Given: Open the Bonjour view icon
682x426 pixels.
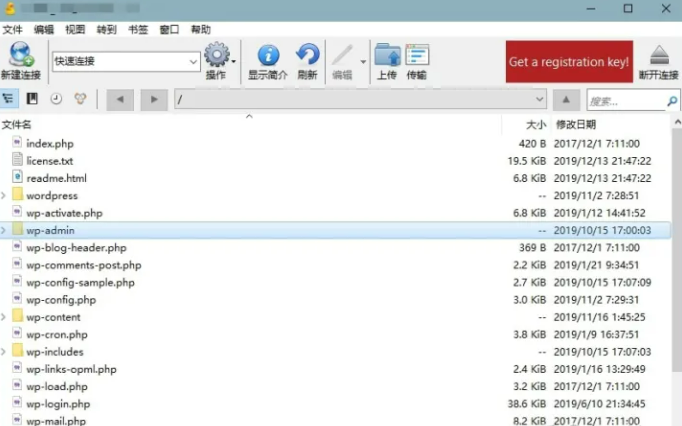Looking at the screenshot, I should [x=80, y=99].
